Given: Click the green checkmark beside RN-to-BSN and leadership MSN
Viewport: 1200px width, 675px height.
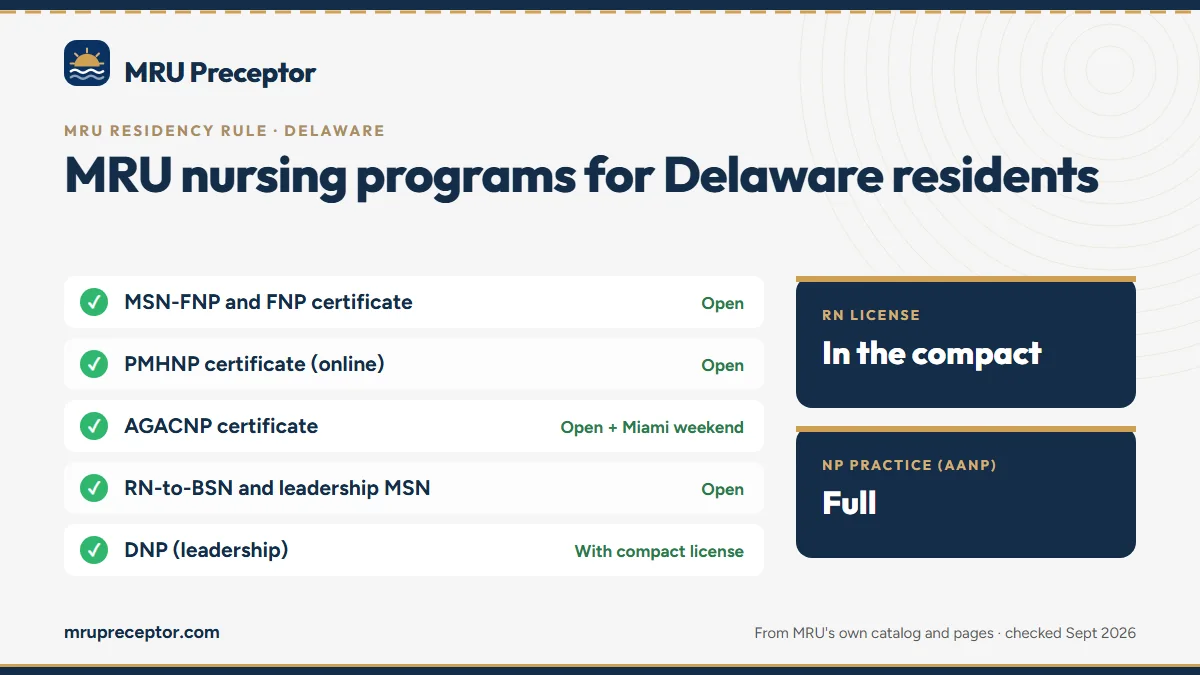Looking at the screenshot, I should pyautogui.click(x=94, y=488).
